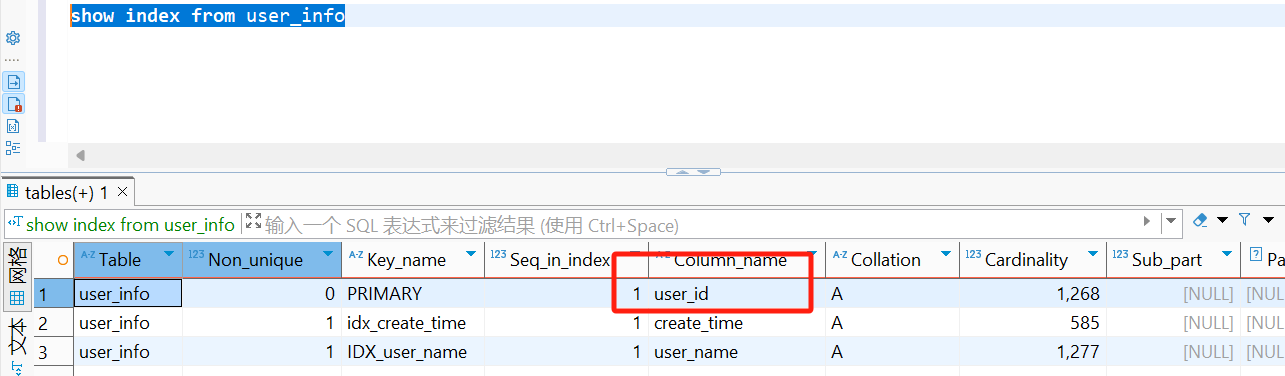Click the settings gear icon in left sidebar
This screenshot has height=376, width=1285.
click(x=13, y=38)
